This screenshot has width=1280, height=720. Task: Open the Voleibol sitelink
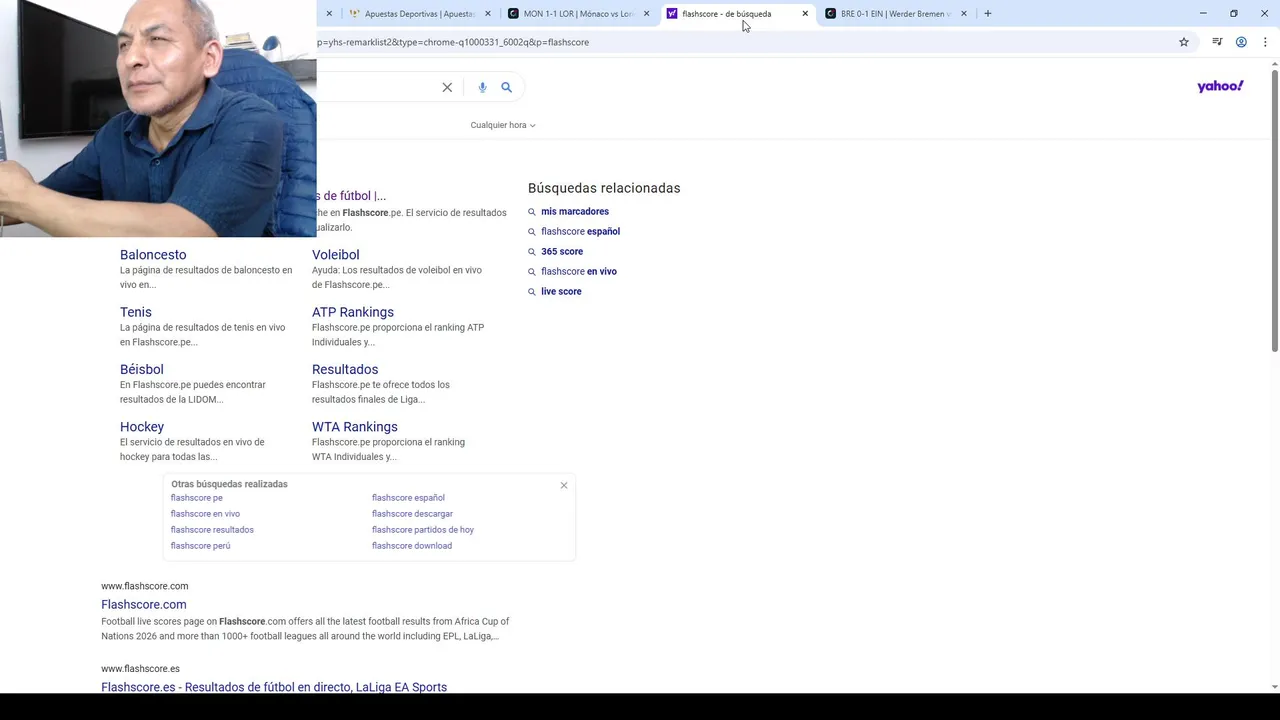click(x=335, y=255)
